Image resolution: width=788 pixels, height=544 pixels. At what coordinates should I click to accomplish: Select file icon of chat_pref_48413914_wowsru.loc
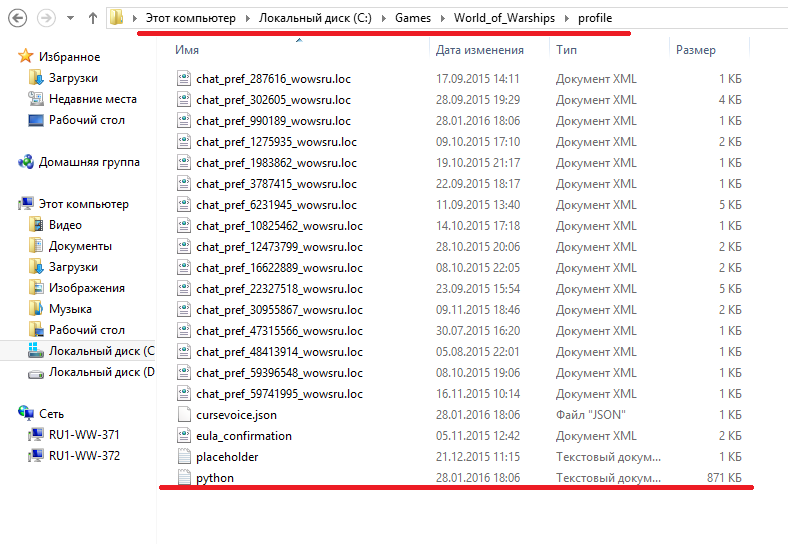[184, 352]
